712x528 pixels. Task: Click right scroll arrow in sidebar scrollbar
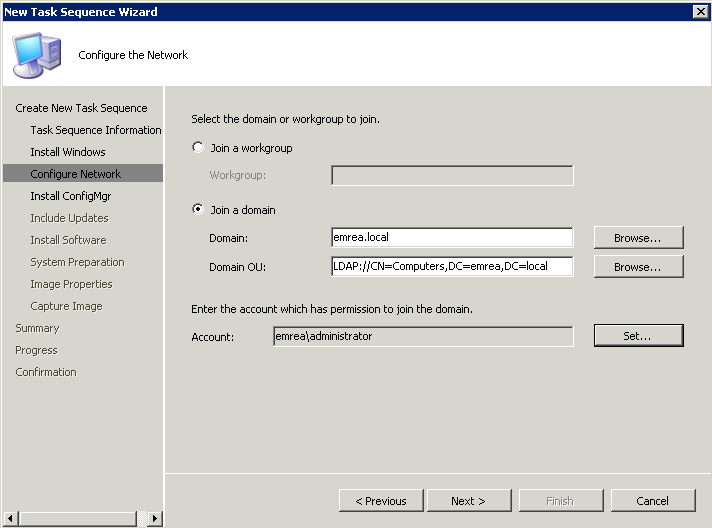[155, 518]
